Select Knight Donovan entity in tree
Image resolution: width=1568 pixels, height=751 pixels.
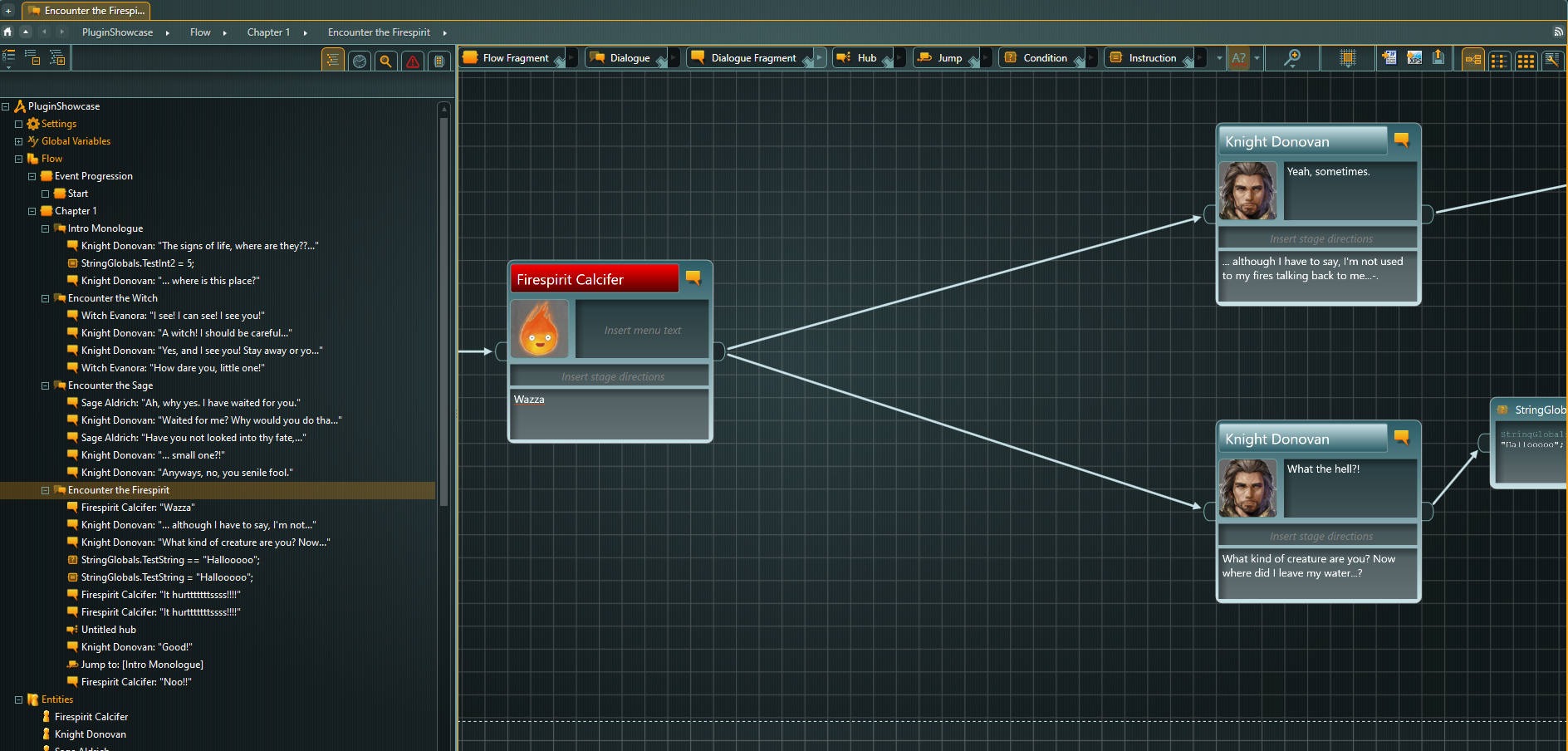(x=90, y=734)
